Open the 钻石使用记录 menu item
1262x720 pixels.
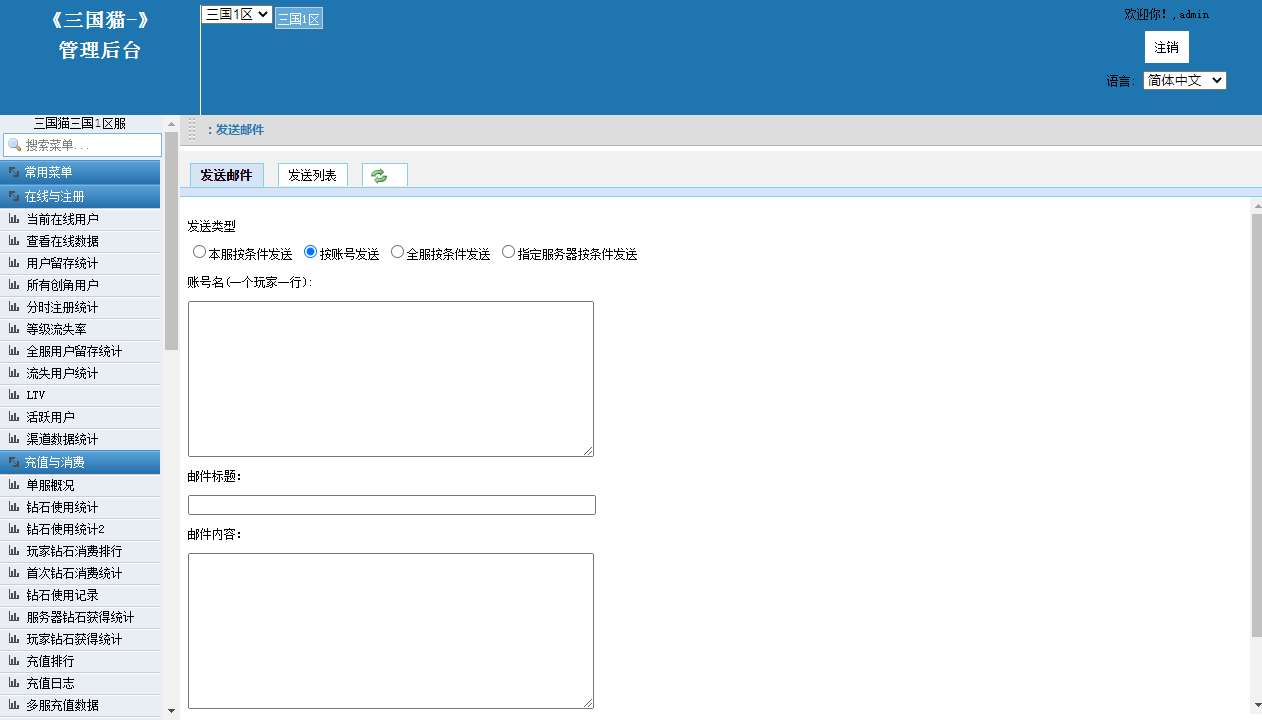(x=62, y=595)
